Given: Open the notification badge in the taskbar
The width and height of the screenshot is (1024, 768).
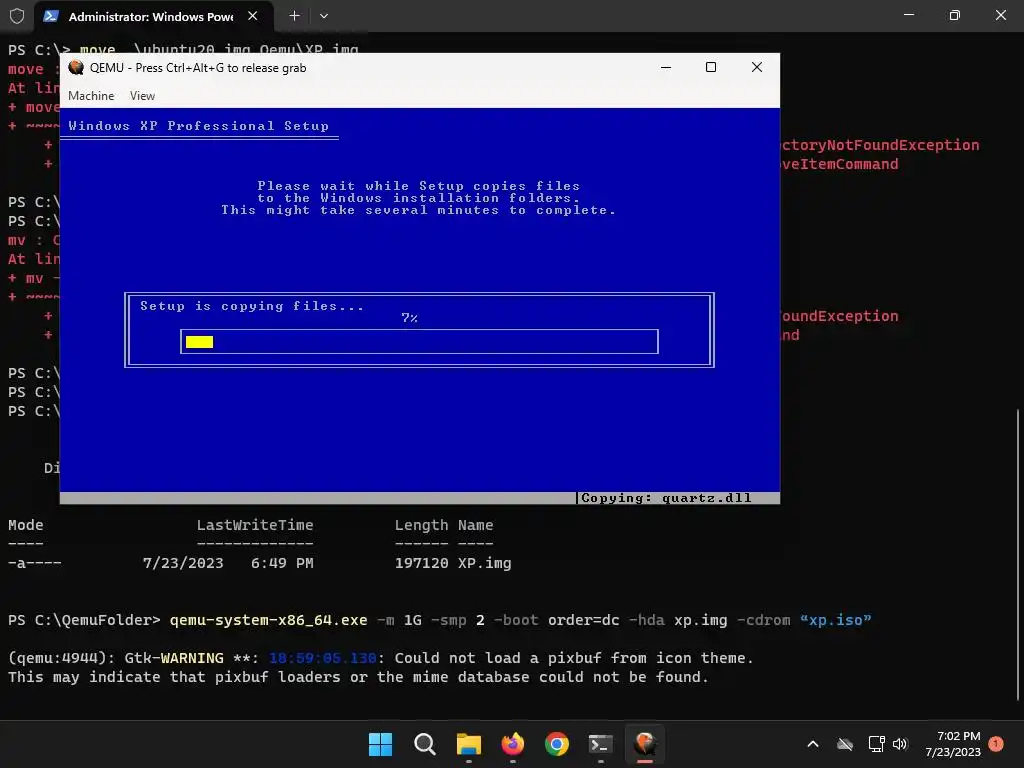Looking at the screenshot, I should pos(995,744).
